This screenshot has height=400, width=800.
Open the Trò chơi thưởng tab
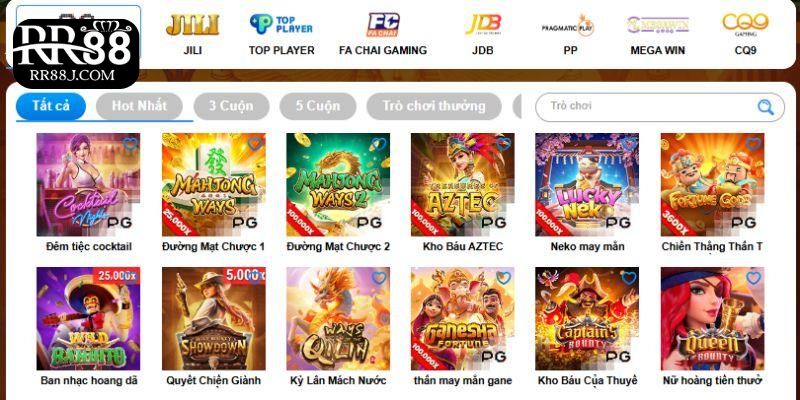(x=434, y=106)
